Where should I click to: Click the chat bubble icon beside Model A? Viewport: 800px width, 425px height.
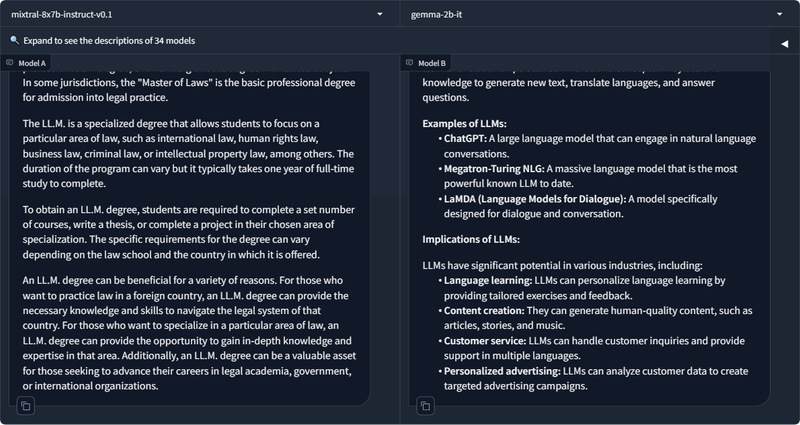tap(10, 63)
